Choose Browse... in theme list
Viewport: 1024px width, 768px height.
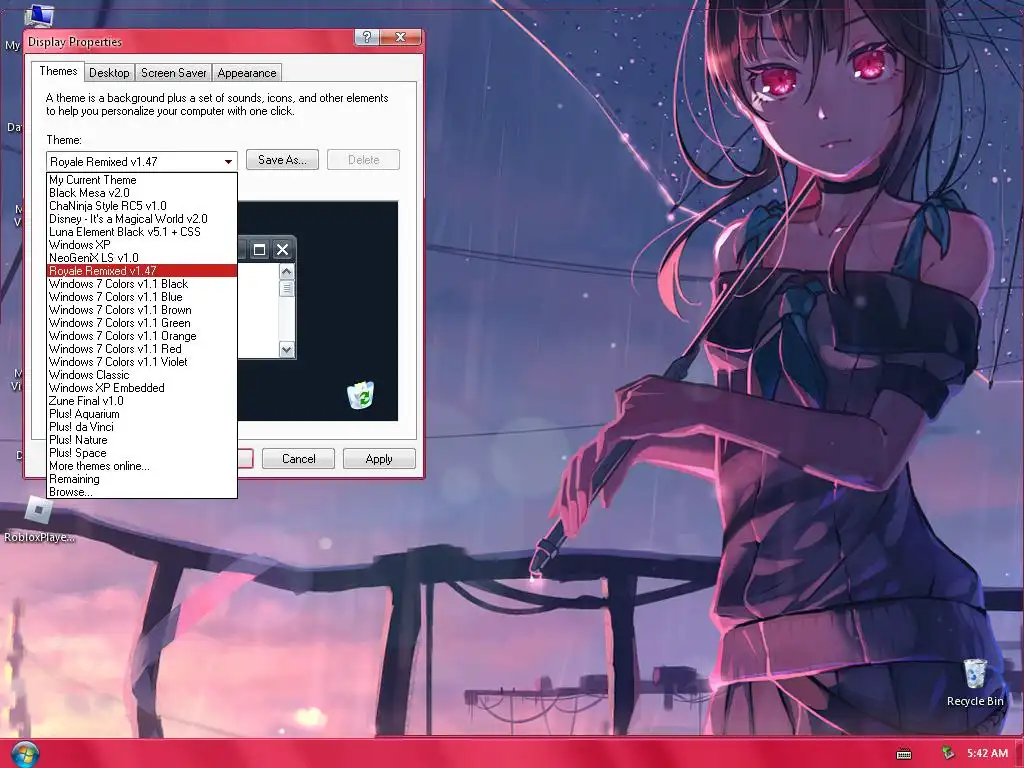(142, 492)
